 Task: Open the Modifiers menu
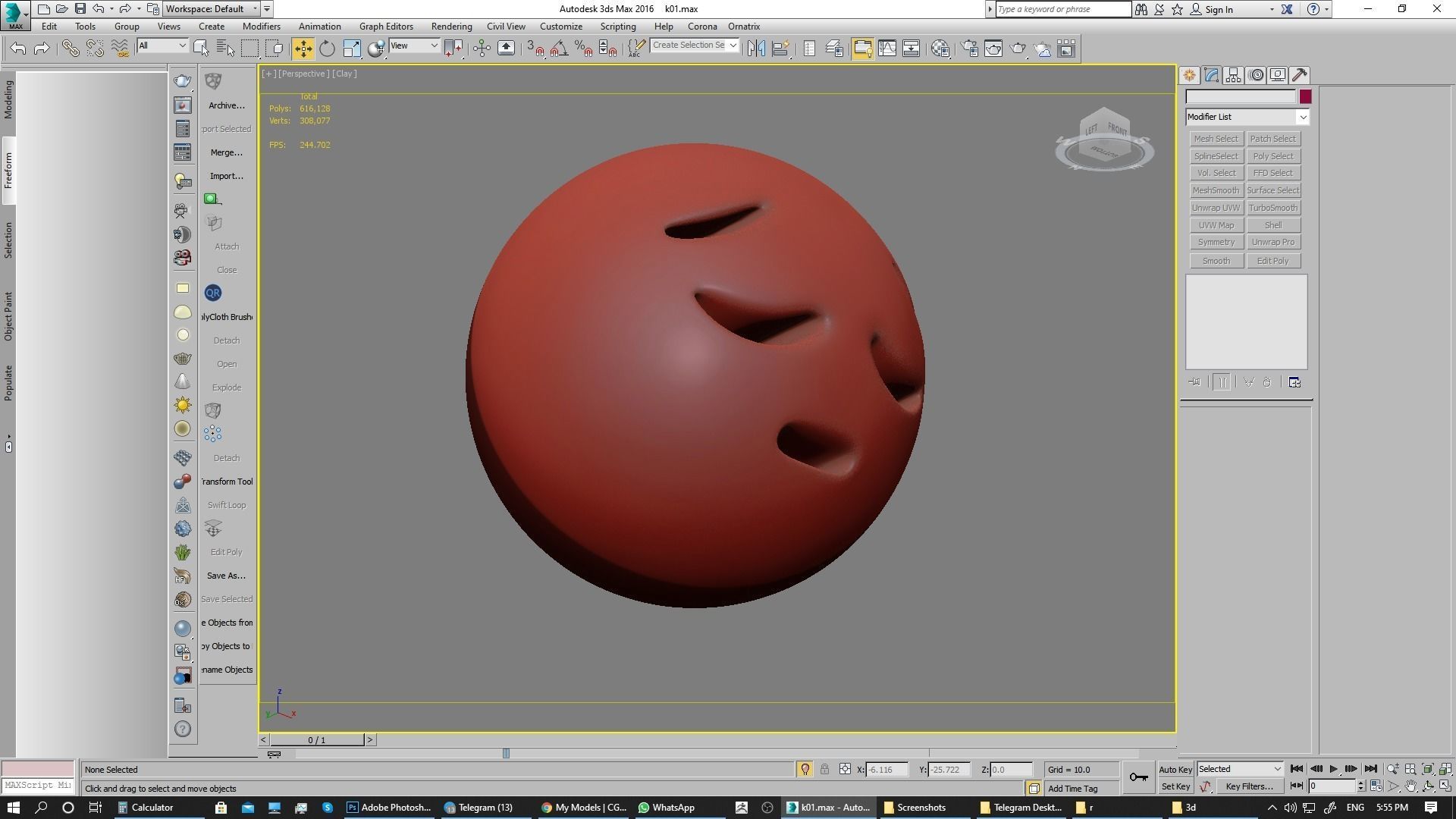262,26
